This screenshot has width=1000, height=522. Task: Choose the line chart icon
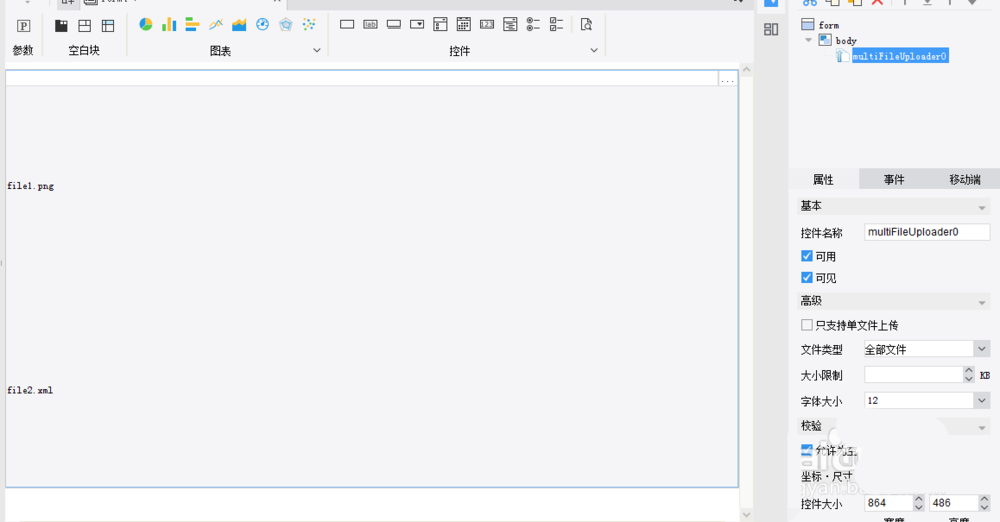tap(216, 24)
